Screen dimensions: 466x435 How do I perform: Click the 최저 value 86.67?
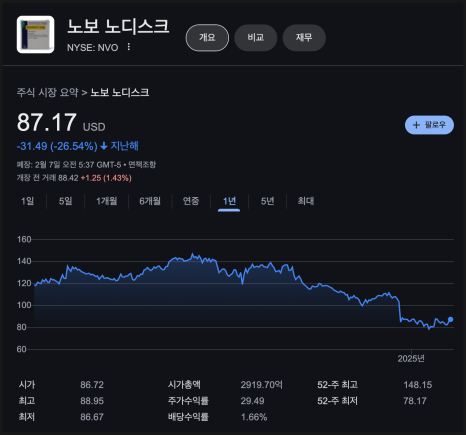92,417
